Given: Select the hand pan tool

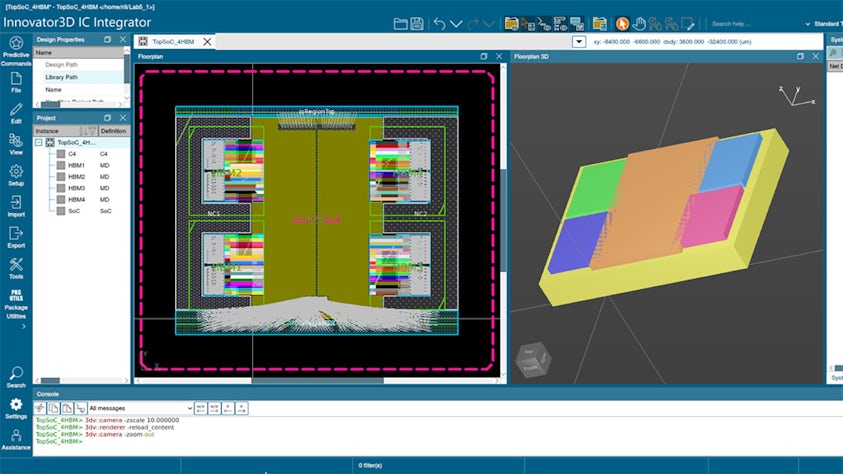Looking at the screenshot, I should [639, 24].
